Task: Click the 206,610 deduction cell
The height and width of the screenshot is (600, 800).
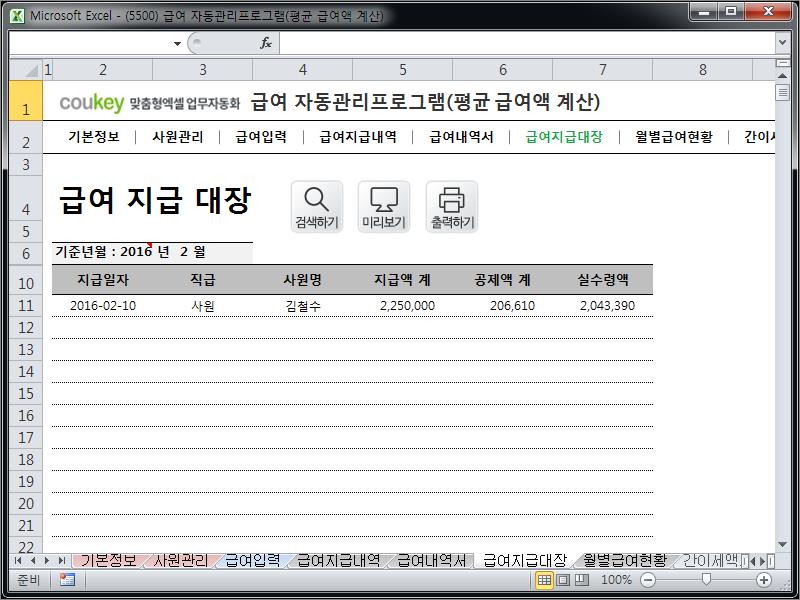Action: point(503,306)
